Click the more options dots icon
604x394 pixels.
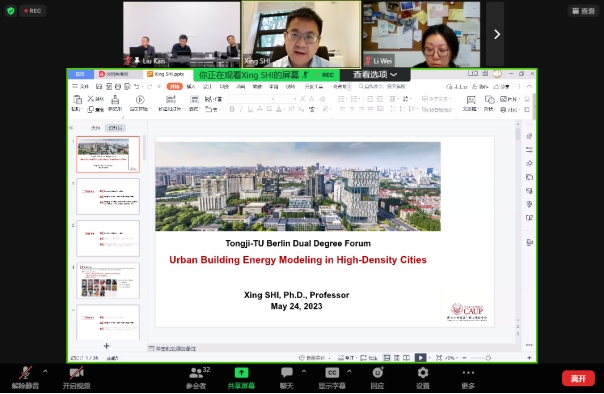[x=468, y=372]
